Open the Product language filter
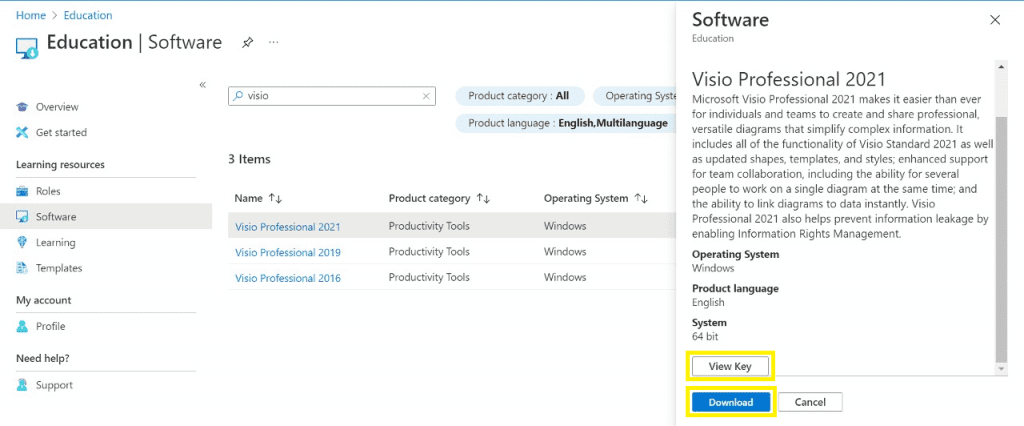Viewport: 1024px width, 426px height. point(567,122)
